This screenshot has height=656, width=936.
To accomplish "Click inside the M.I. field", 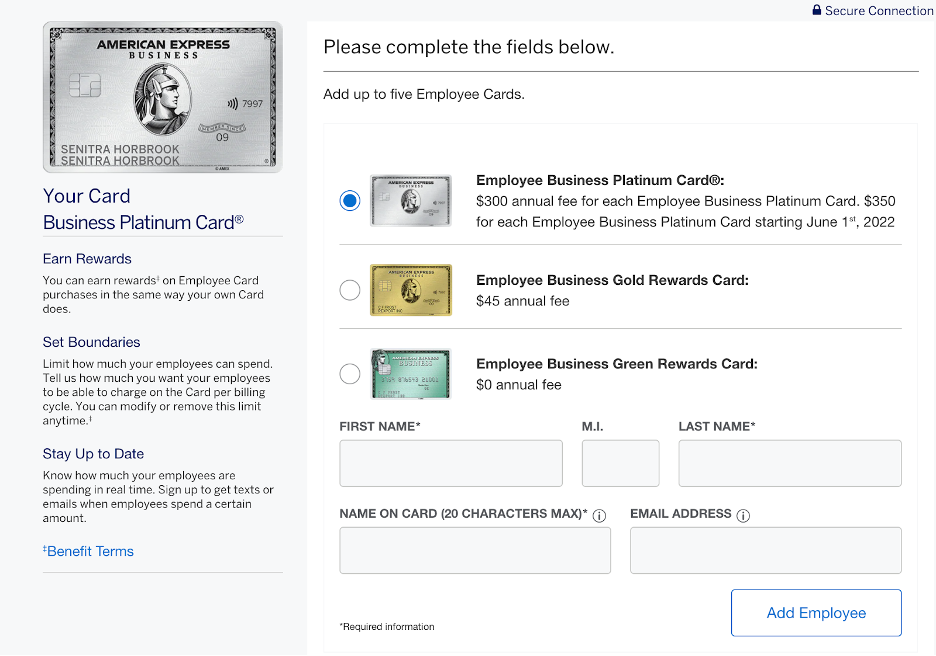I will 620,462.
